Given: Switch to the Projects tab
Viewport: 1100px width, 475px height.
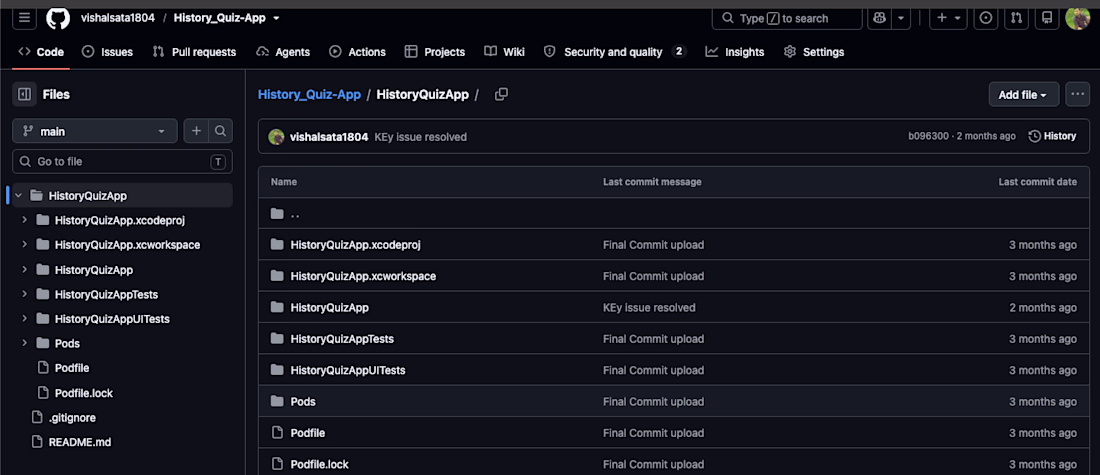Looking at the screenshot, I should [x=435, y=52].
